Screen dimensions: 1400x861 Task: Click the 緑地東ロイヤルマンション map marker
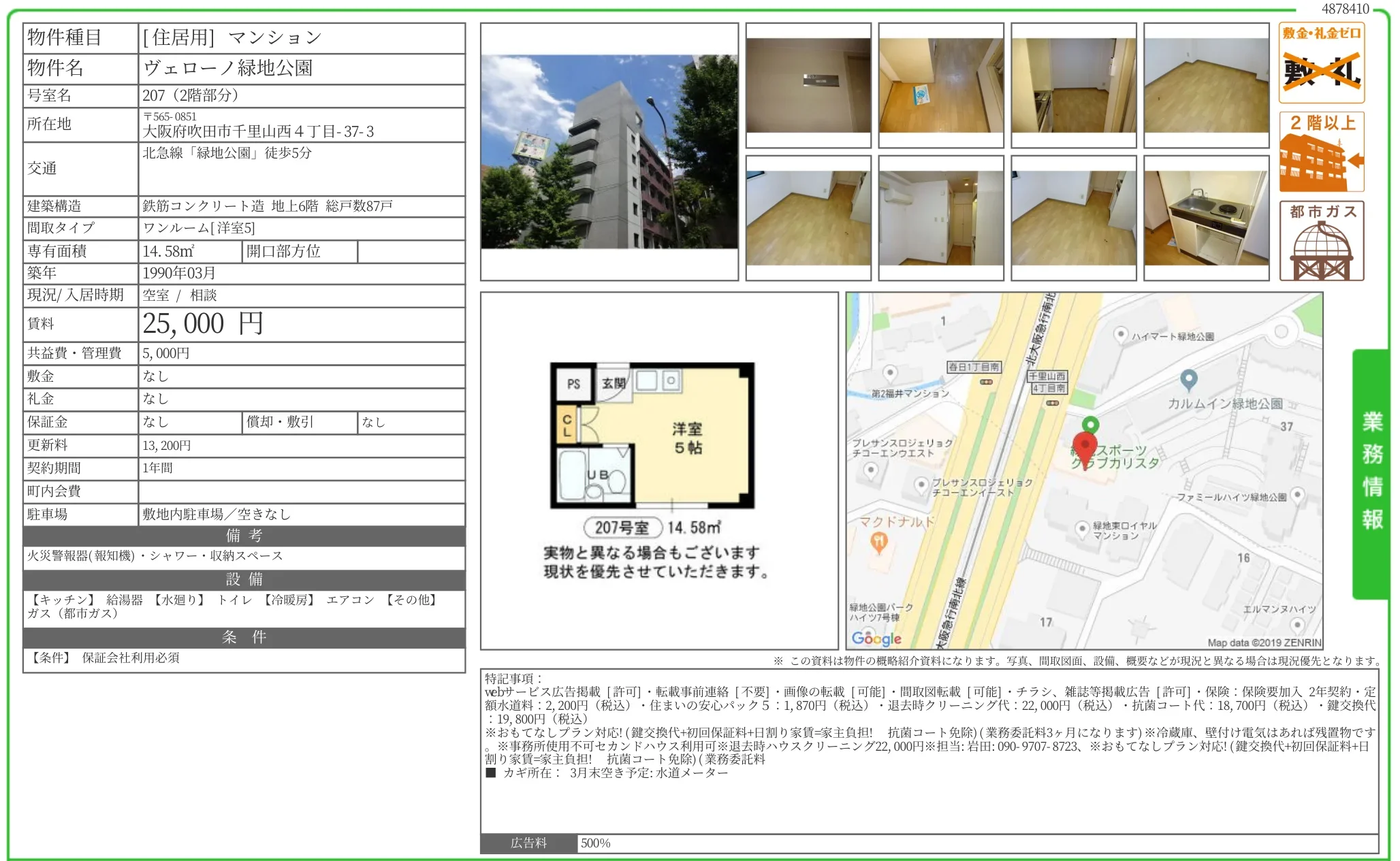pyautogui.click(x=1082, y=528)
